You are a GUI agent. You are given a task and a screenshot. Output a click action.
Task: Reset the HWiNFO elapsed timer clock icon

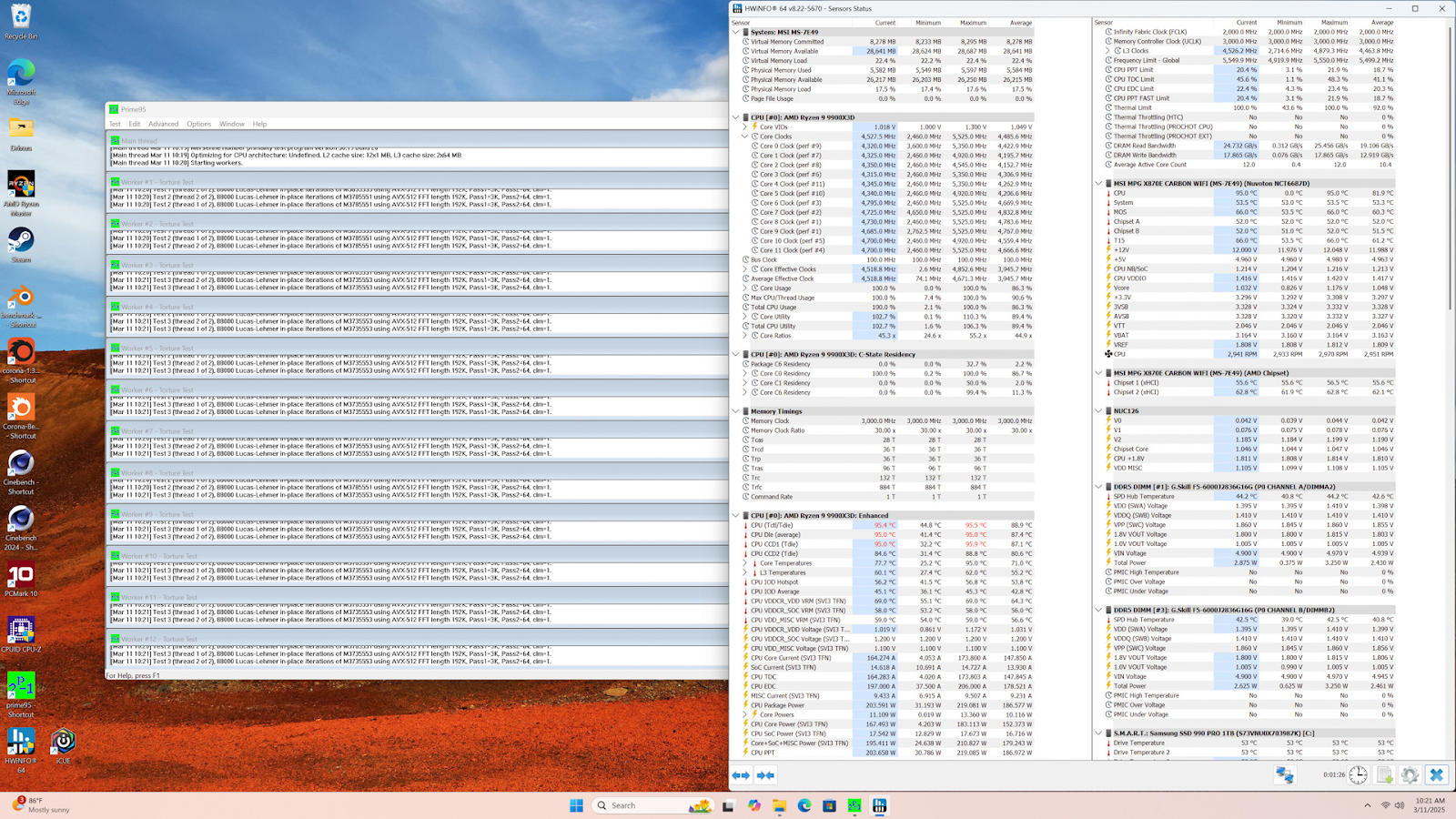click(1358, 775)
